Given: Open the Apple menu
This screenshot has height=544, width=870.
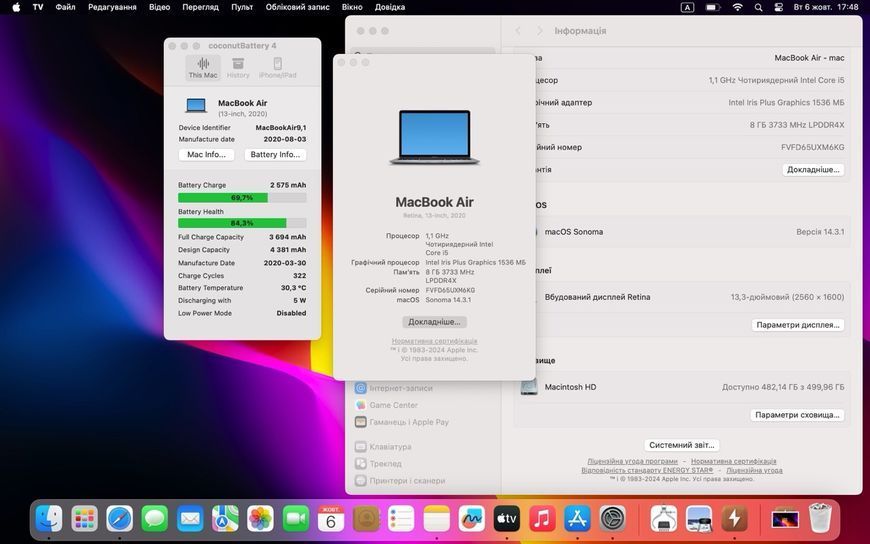Looking at the screenshot, I should click(x=16, y=7).
